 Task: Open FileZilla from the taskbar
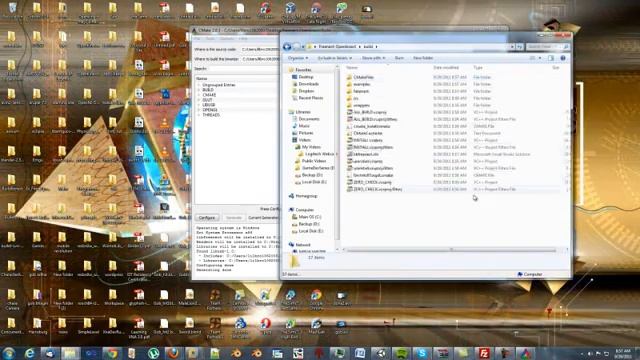(484, 353)
